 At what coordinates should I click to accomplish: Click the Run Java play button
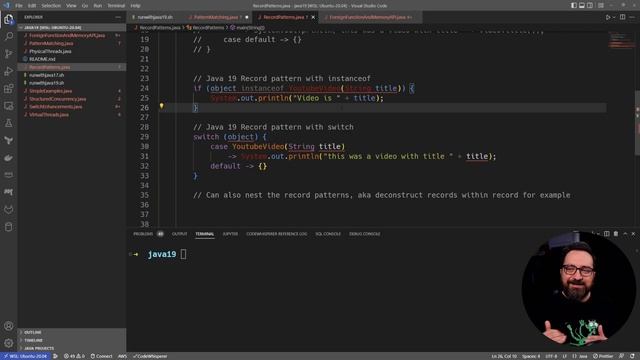pos(608,17)
